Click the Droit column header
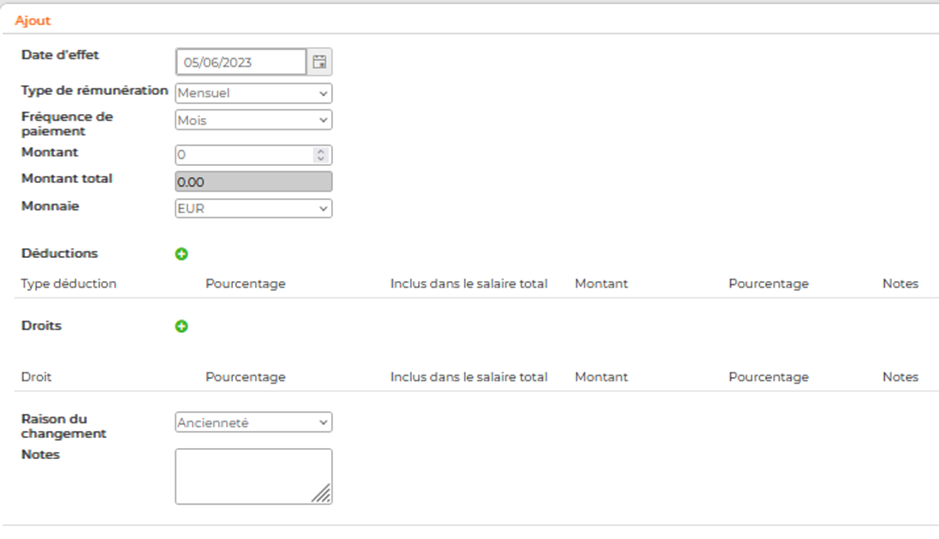This screenshot has width=939, height=539. click(37, 377)
